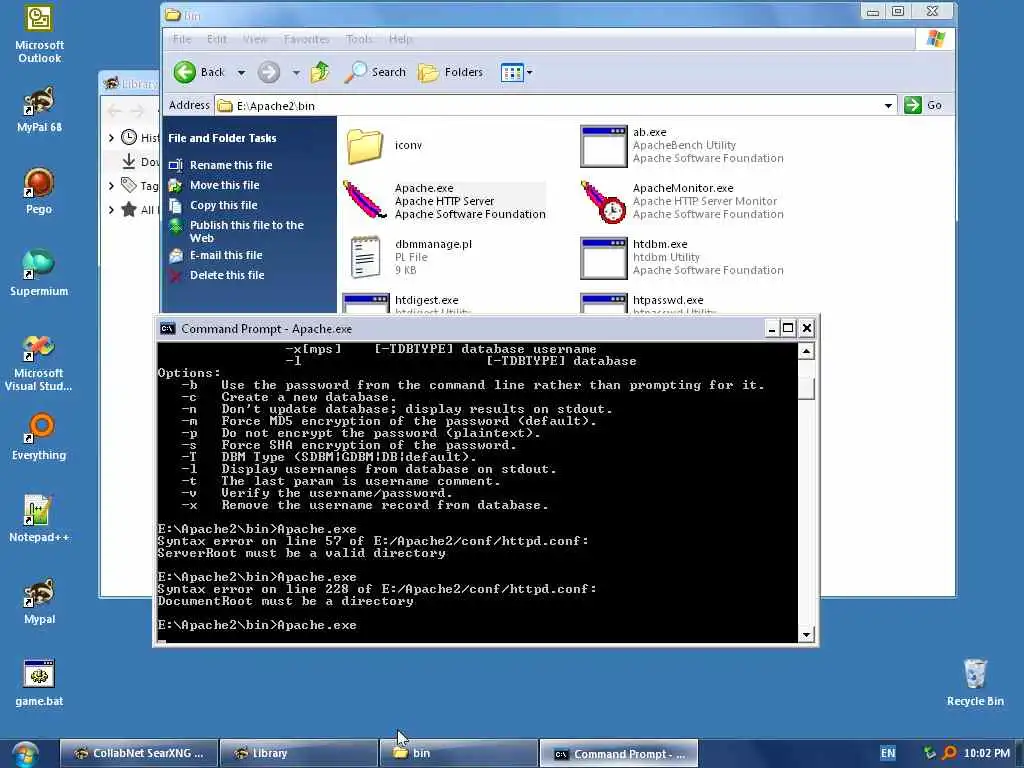Viewport: 1024px width, 768px height.
Task: Open the Tools menu
Action: [359, 39]
